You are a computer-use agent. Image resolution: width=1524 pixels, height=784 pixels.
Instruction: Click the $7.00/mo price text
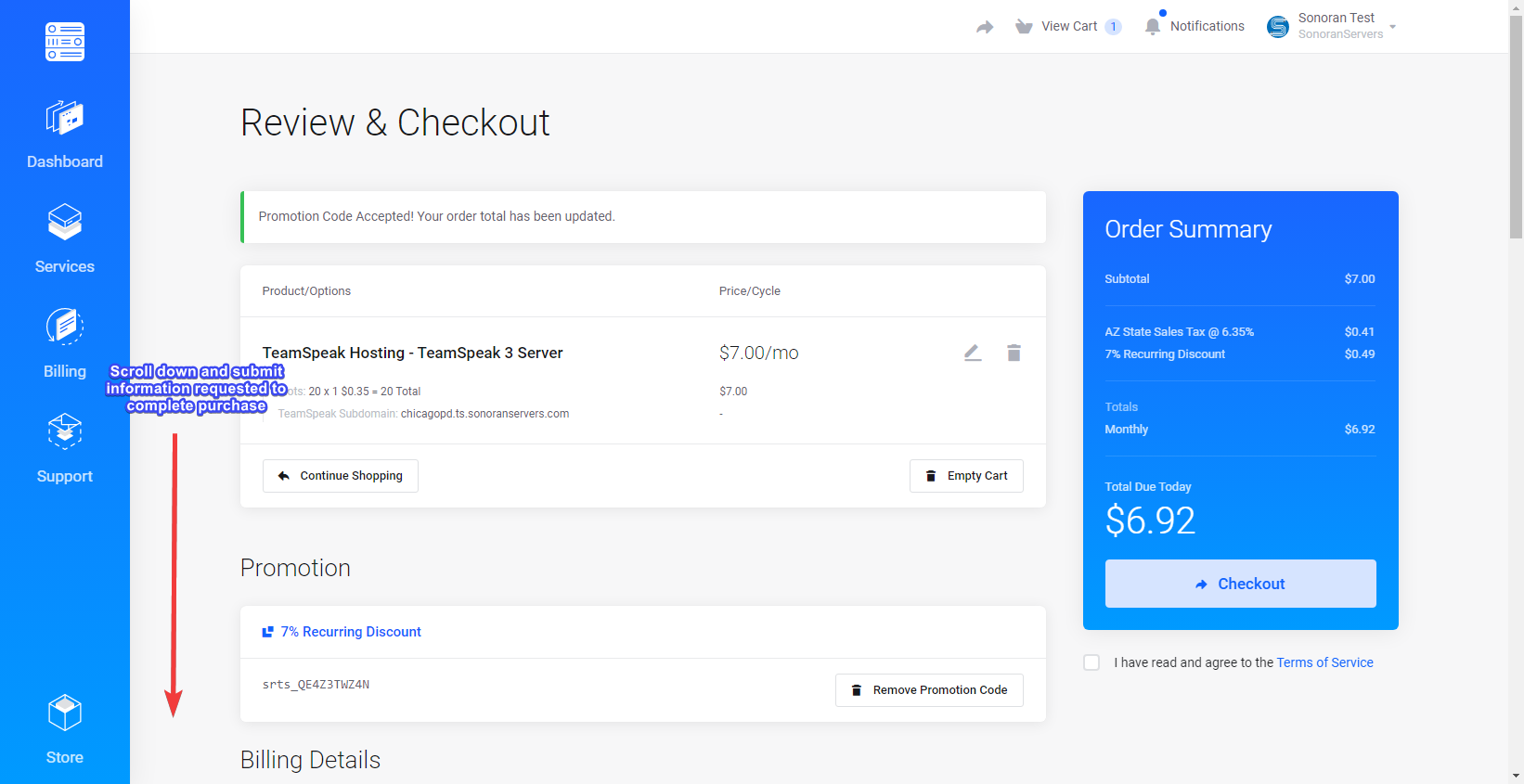point(758,353)
